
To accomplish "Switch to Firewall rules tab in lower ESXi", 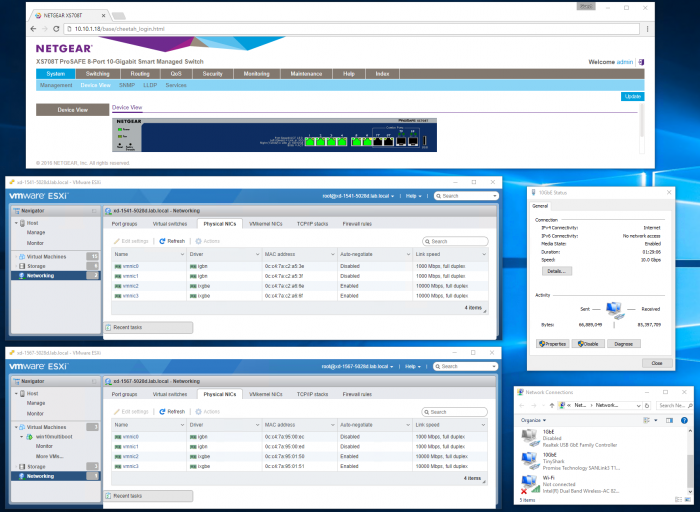I will [357, 395].
